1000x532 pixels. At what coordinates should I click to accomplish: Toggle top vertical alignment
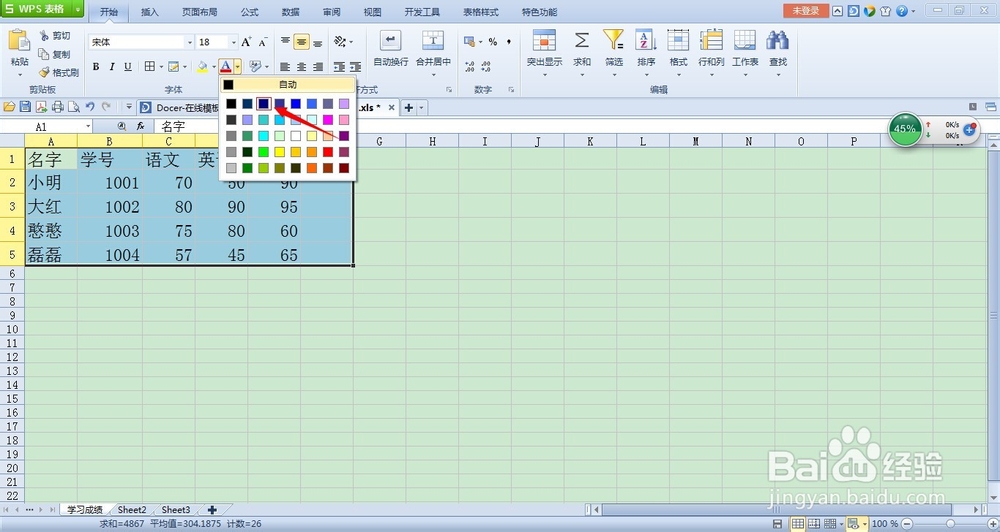[285, 42]
